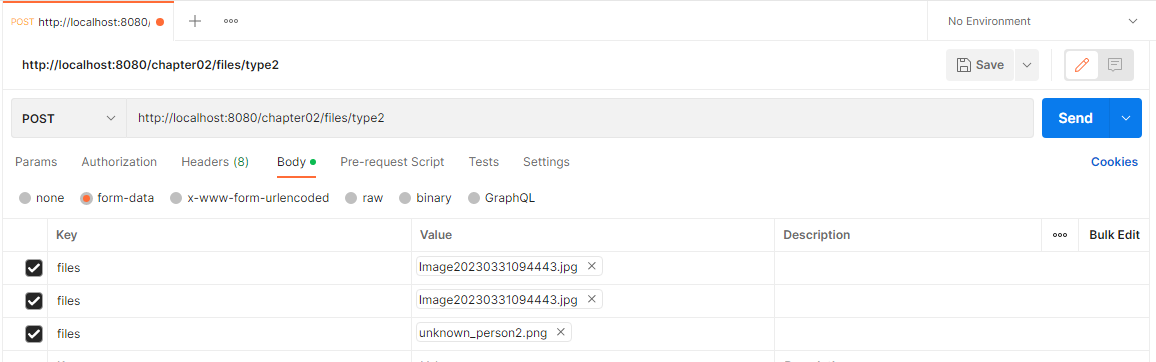Open Bulk Edit mode
Image resolution: width=1156 pixels, height=362 pixels.
1115,235
